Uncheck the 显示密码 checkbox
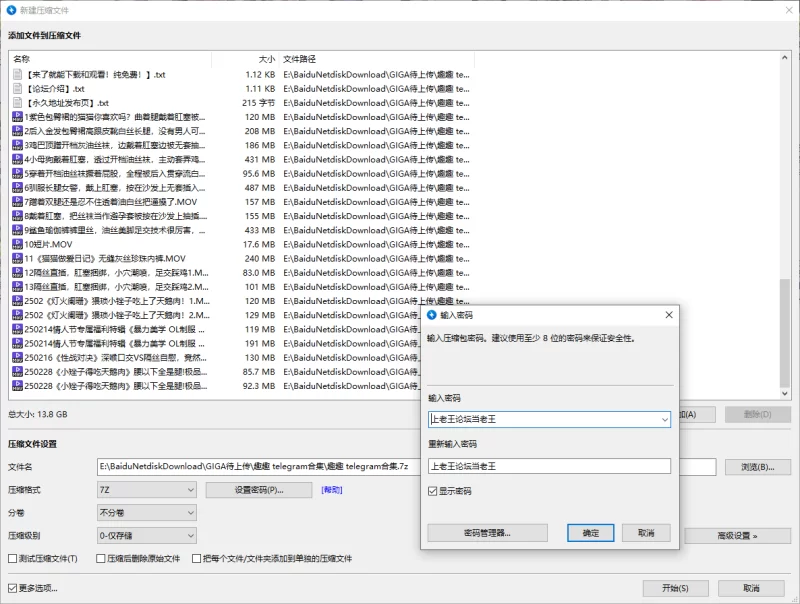800x604 pixels. (433, 491)
